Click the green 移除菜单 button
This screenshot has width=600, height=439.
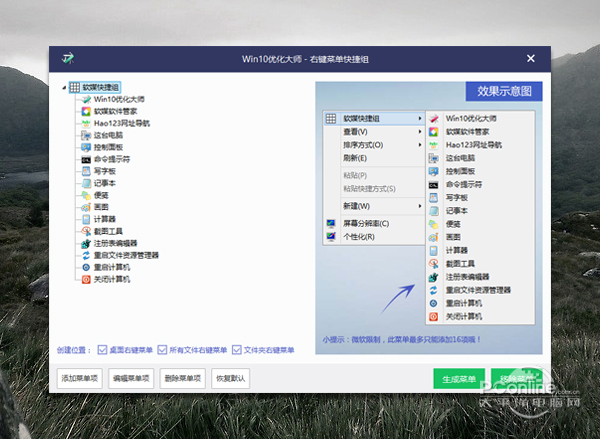[517, 379]
